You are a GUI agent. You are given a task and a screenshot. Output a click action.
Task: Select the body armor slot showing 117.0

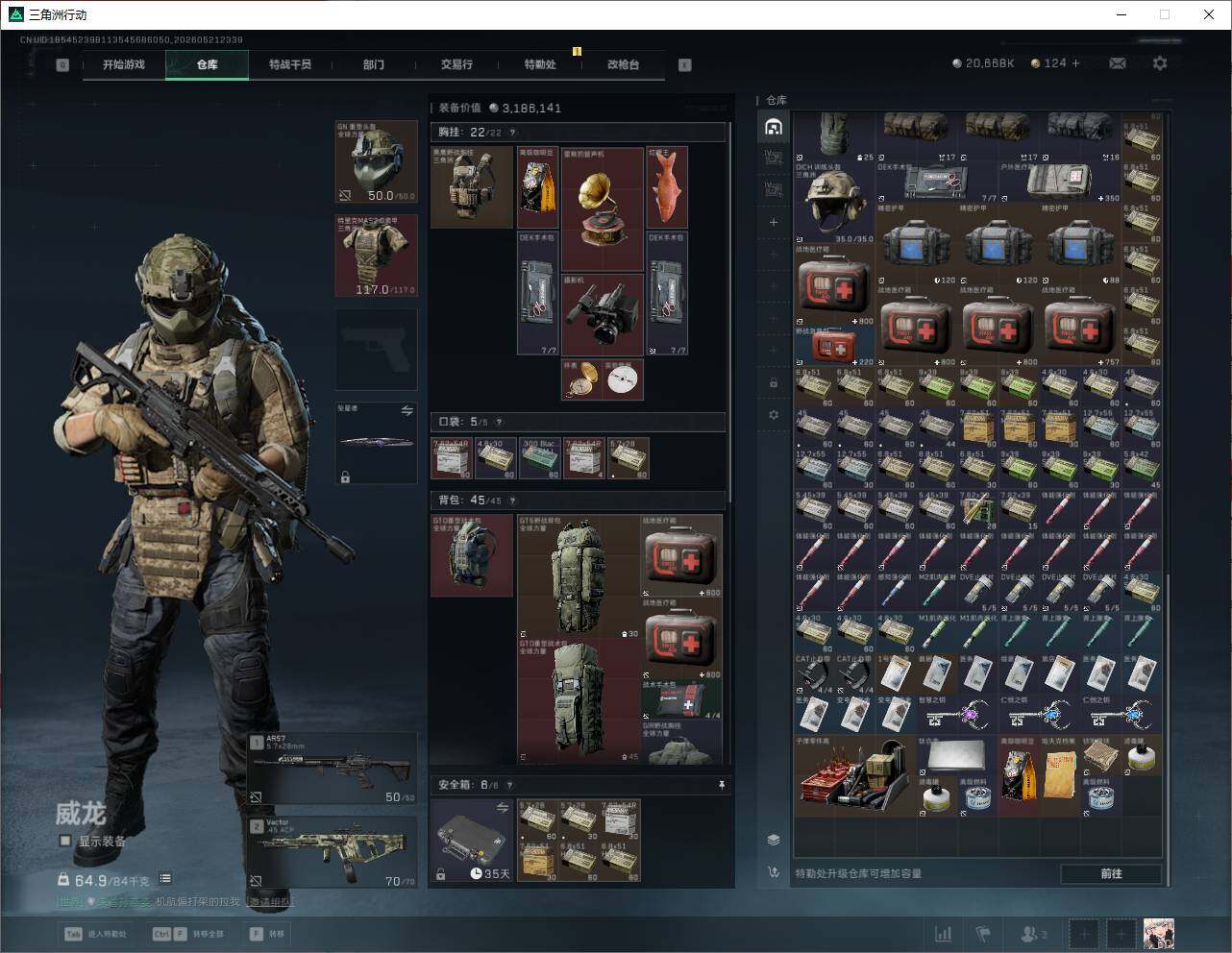coord(376,256)
